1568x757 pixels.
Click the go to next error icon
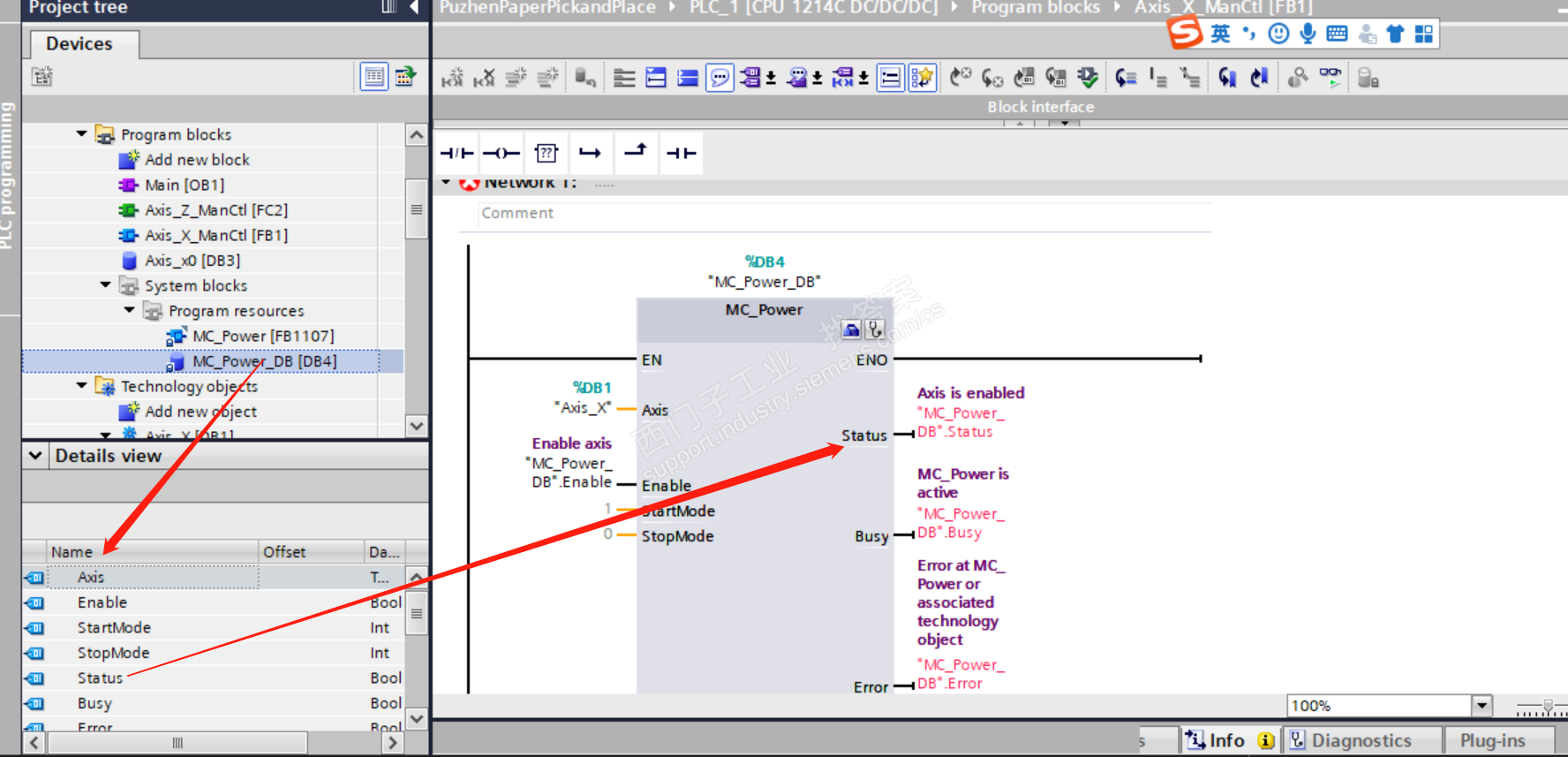point(992,79)
